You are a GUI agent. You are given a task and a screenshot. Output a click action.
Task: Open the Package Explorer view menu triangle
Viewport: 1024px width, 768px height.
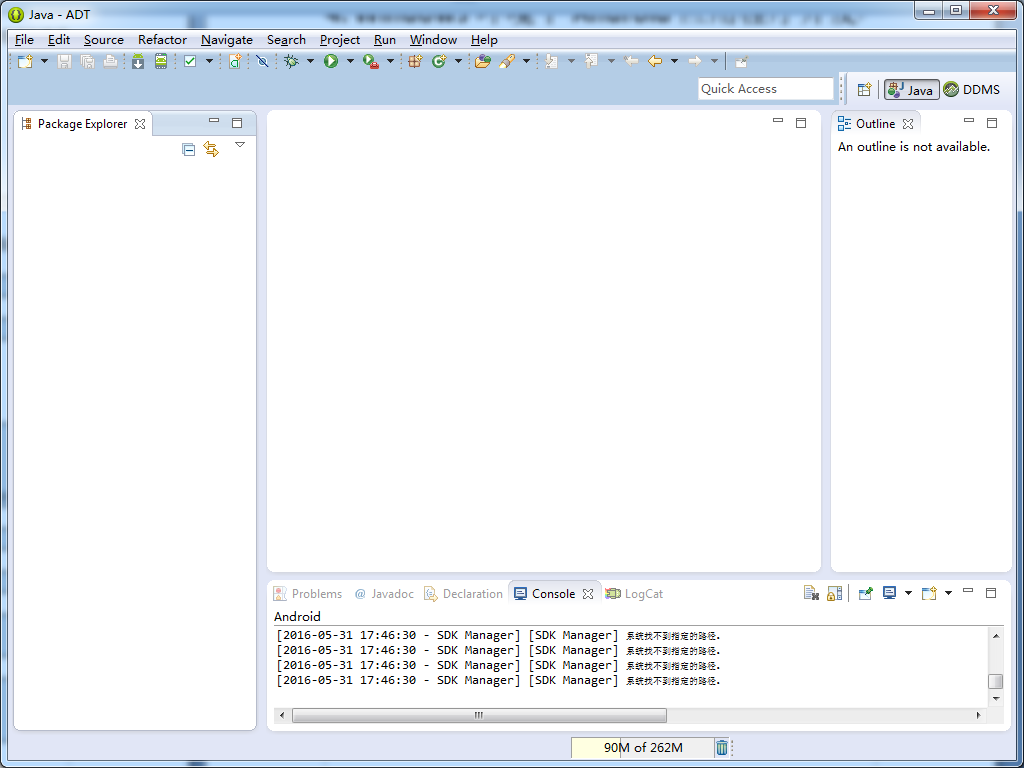click(240, 145)
